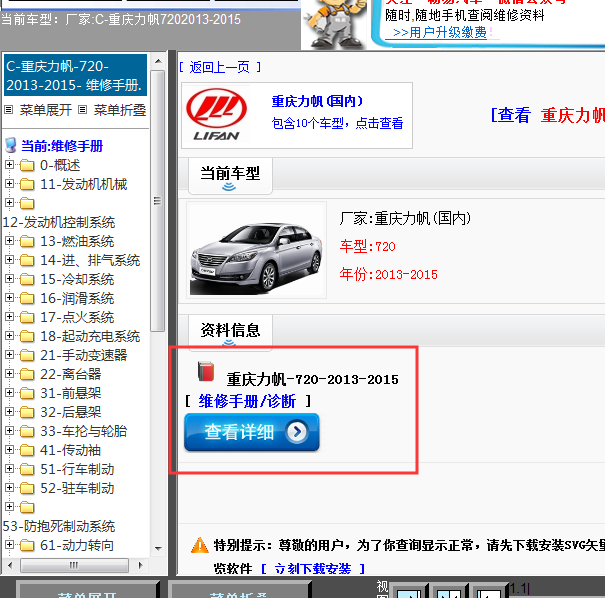The height and width of the screenshot is (598, 605).
Task: Click the tree vertical scrollbar thumb
Action: (157, 201)
